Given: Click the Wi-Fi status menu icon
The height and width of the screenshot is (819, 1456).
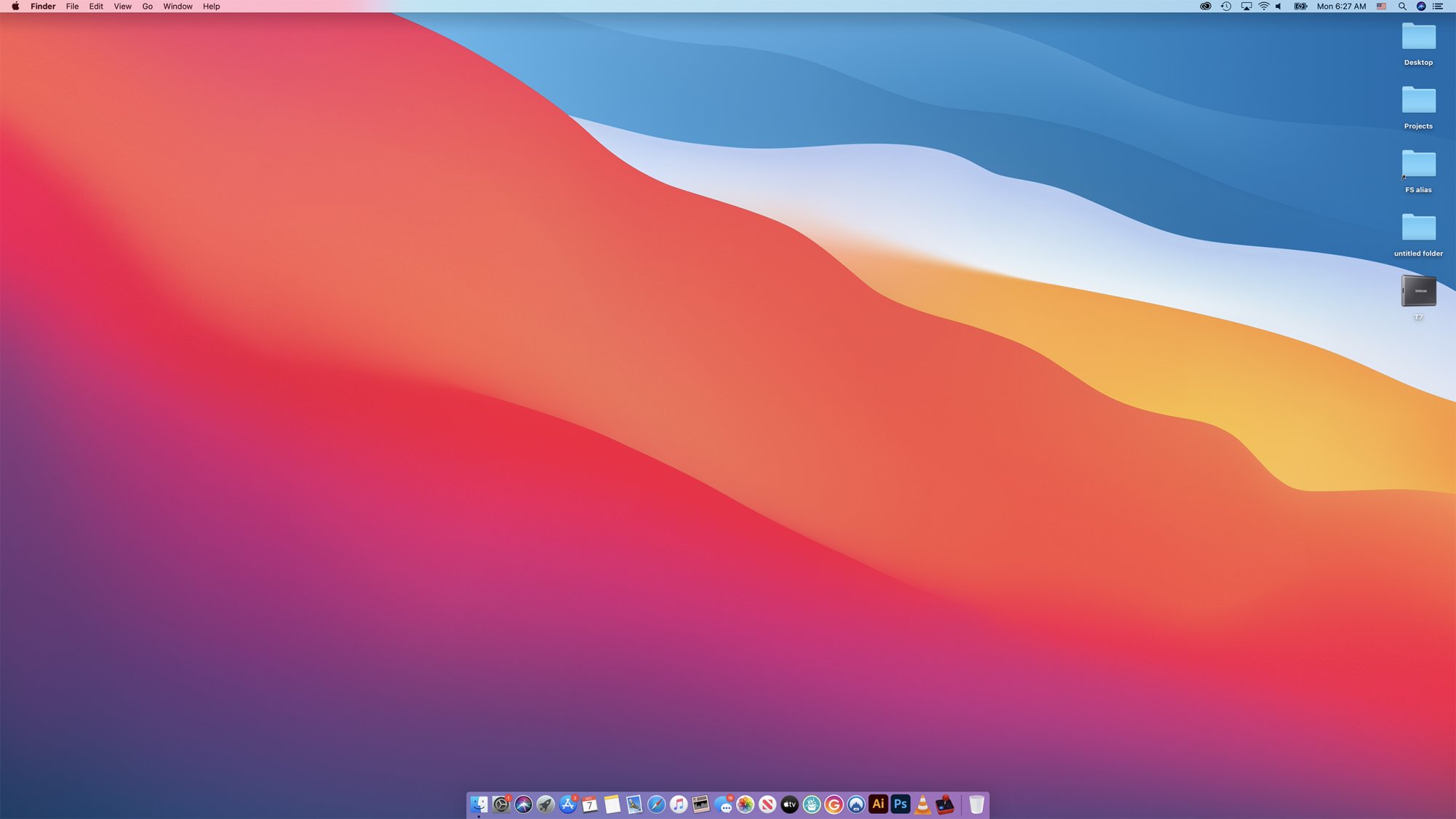Looking at the screenshot, I should [1264, 7].
